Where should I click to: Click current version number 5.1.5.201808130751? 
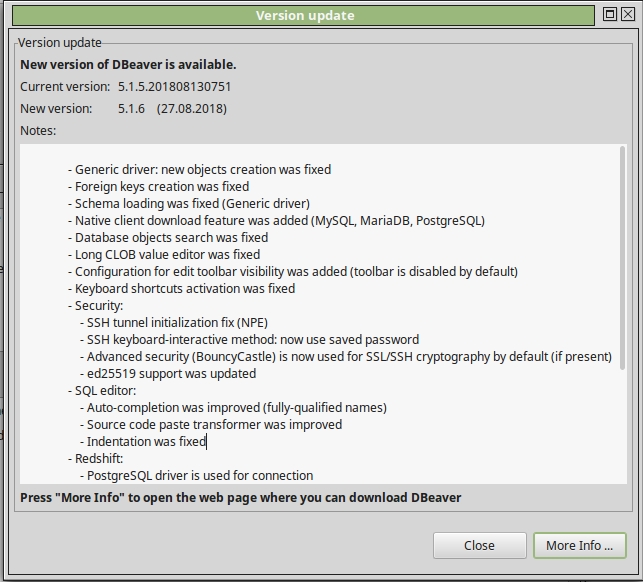[x=175, y=87]
